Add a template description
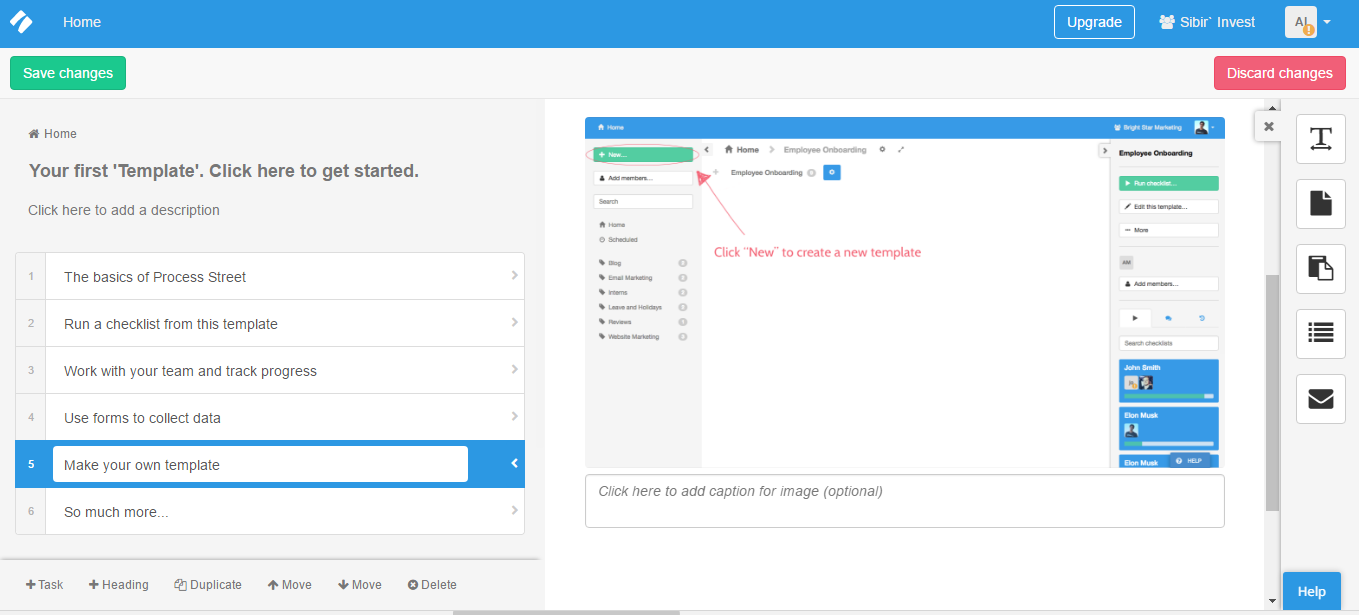Image resolution: width=1359 pixels, height=615 pixels. tap(124, 210)
